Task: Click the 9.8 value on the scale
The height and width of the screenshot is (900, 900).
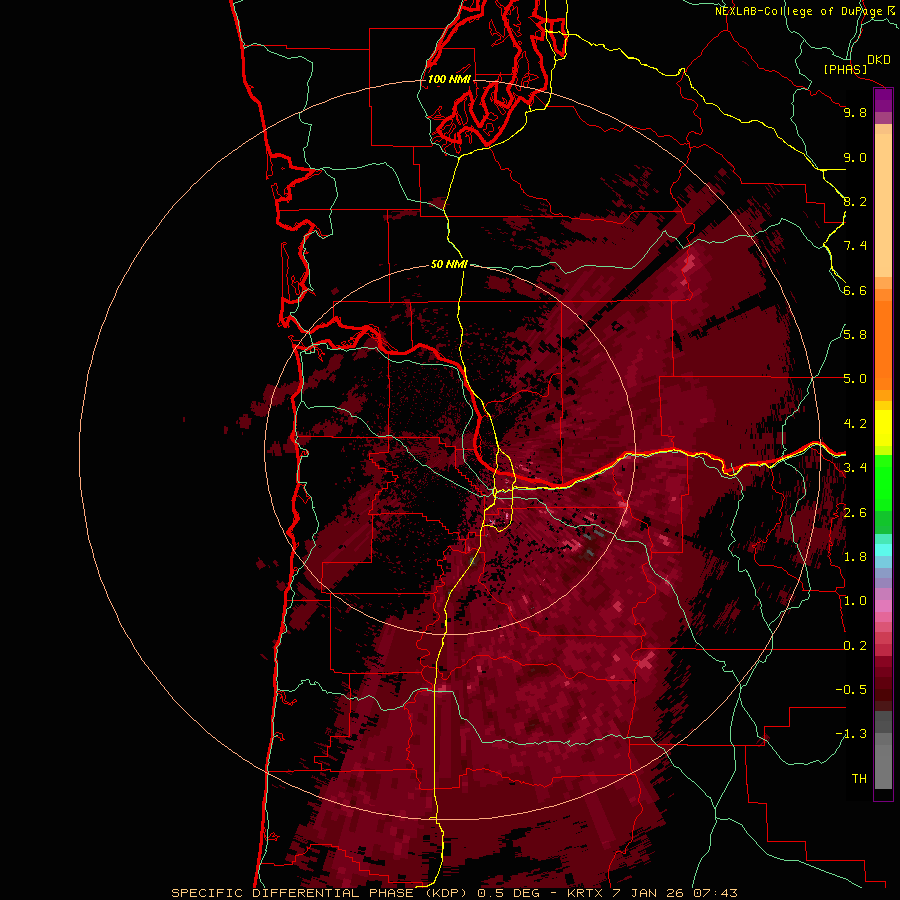Action: (x=855, y=113)
